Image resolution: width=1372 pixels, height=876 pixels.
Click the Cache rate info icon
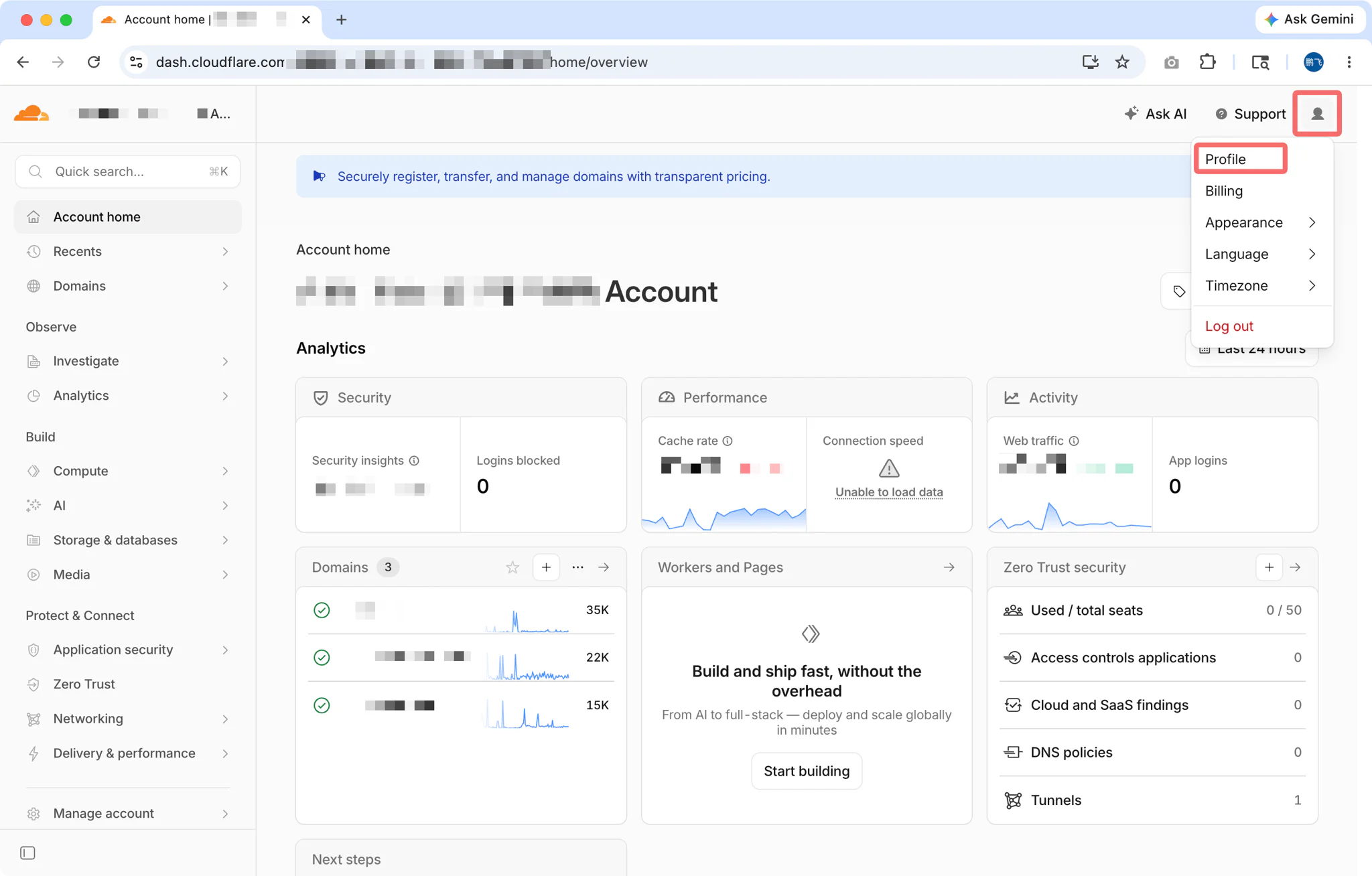click(728, 441)
